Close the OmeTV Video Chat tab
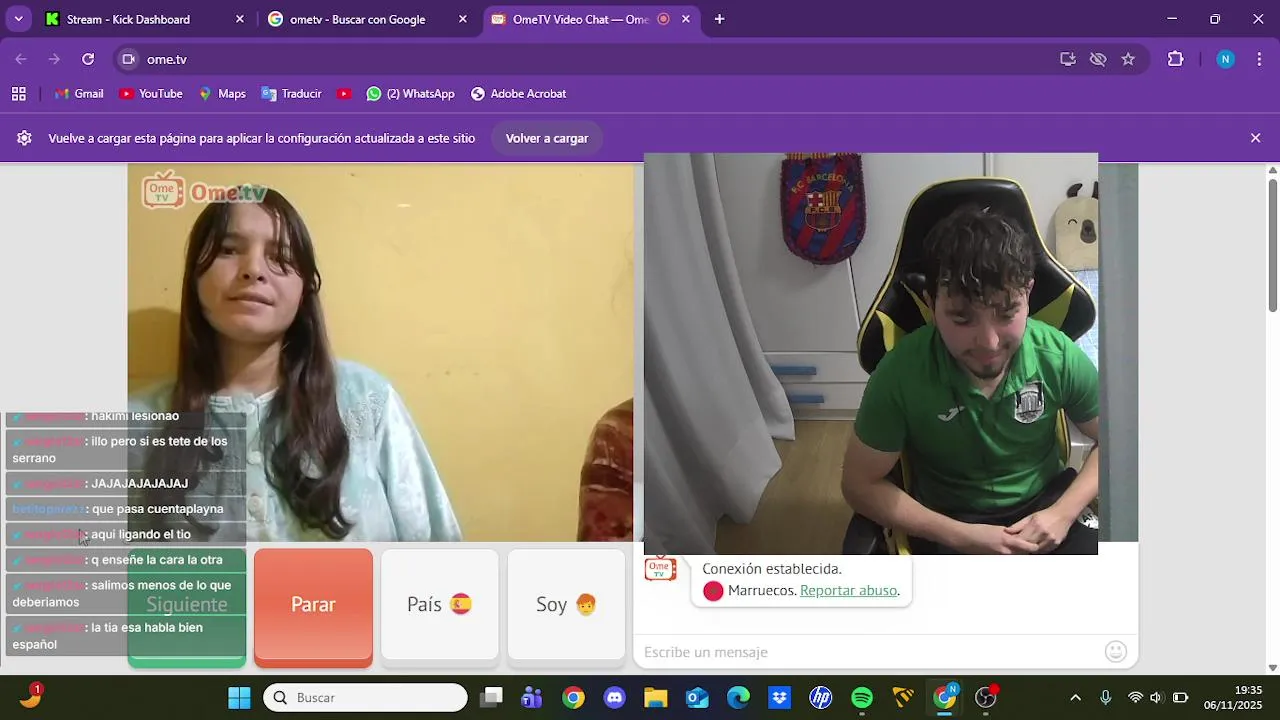This screenshot has height=720, width=1280. click(x=686, y=19)
